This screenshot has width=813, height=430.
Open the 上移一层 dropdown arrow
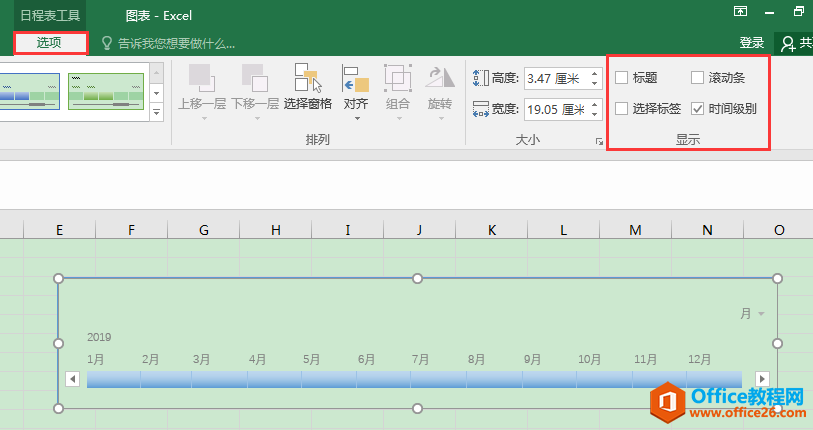pos(204,118)
